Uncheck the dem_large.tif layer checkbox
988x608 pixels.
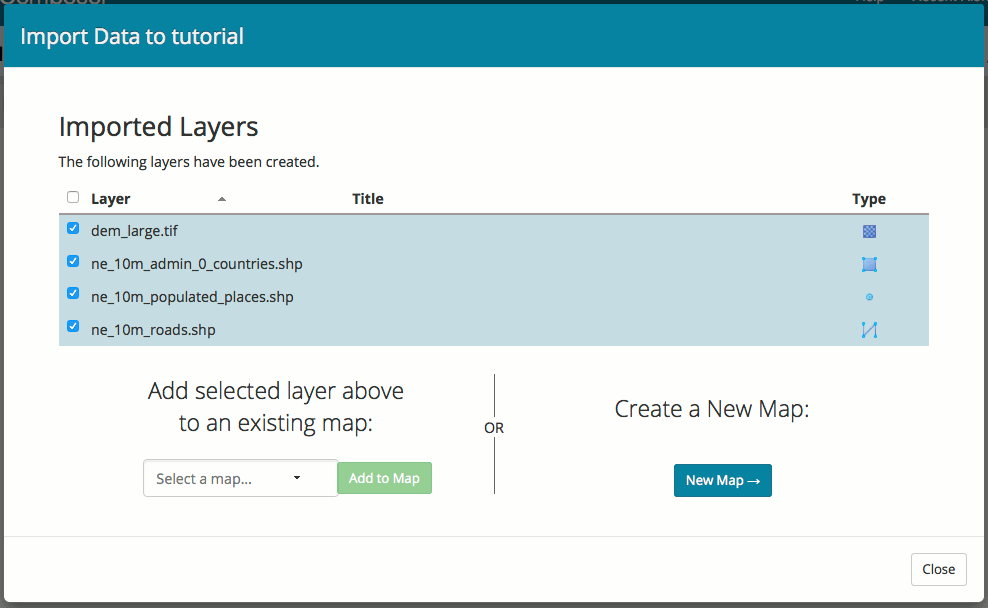[x=73, y=229]
